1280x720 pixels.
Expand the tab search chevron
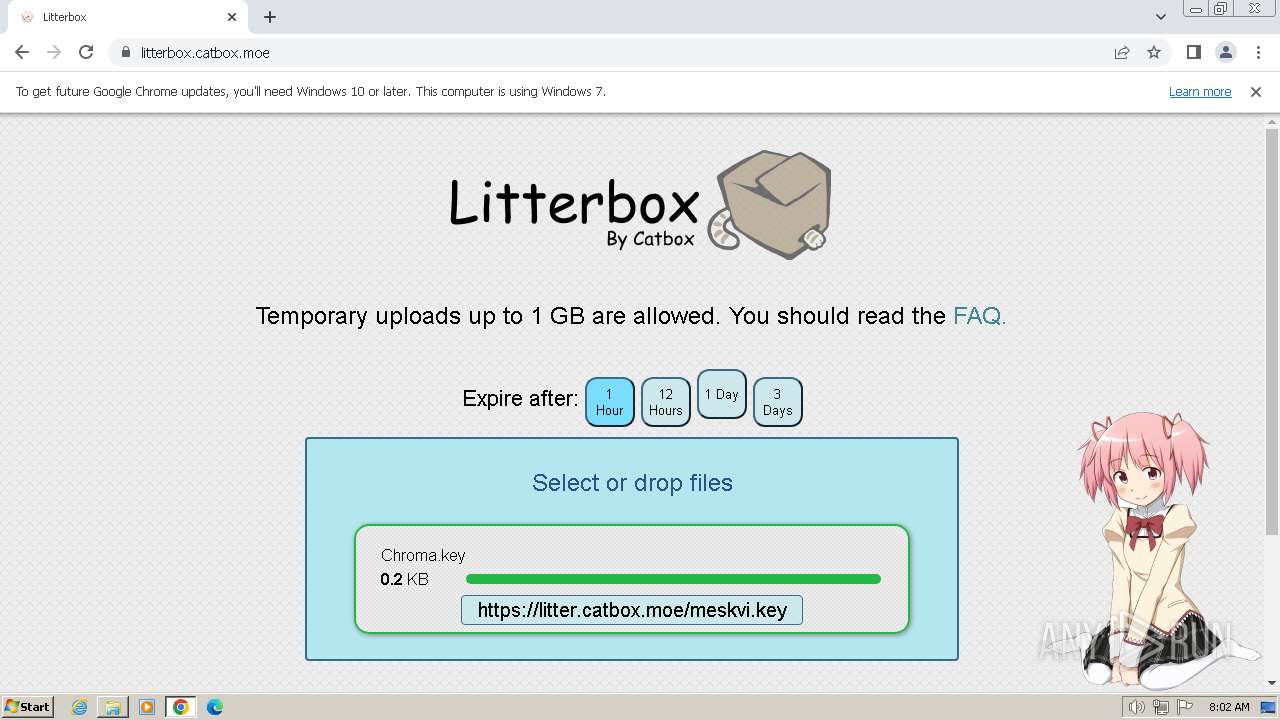1161,17
